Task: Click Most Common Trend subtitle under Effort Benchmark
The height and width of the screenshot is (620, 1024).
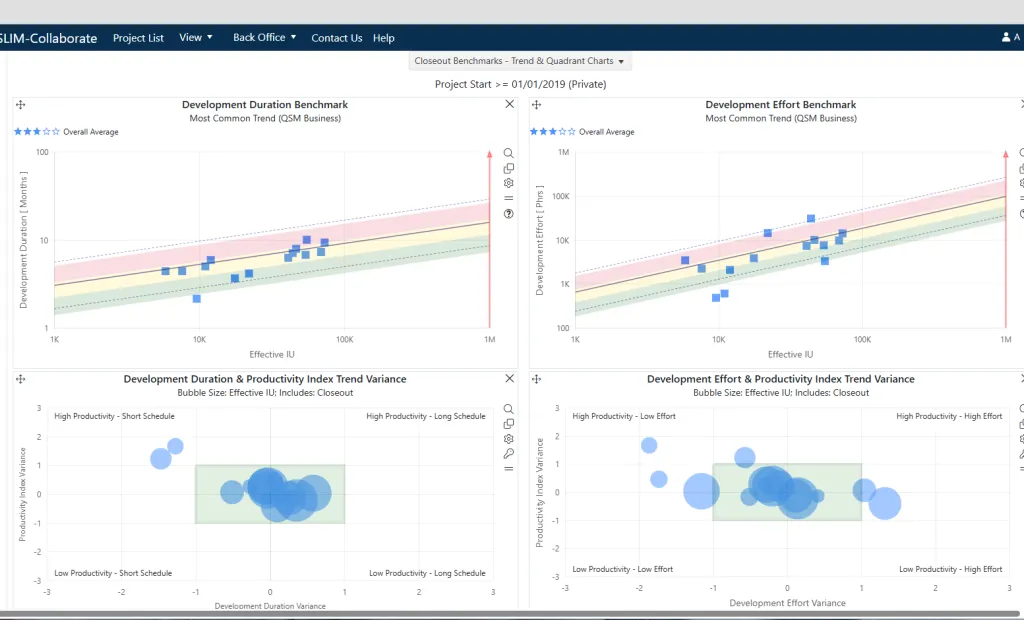Action: 781,118
